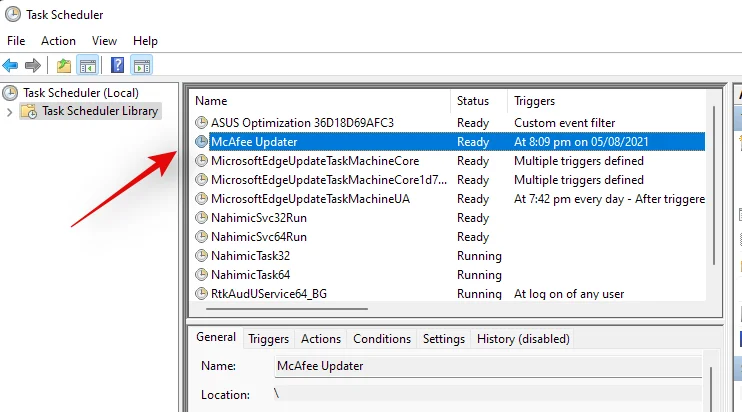
Task: Click the ASUS Optimization task clock icon
Action: point(201,123)
